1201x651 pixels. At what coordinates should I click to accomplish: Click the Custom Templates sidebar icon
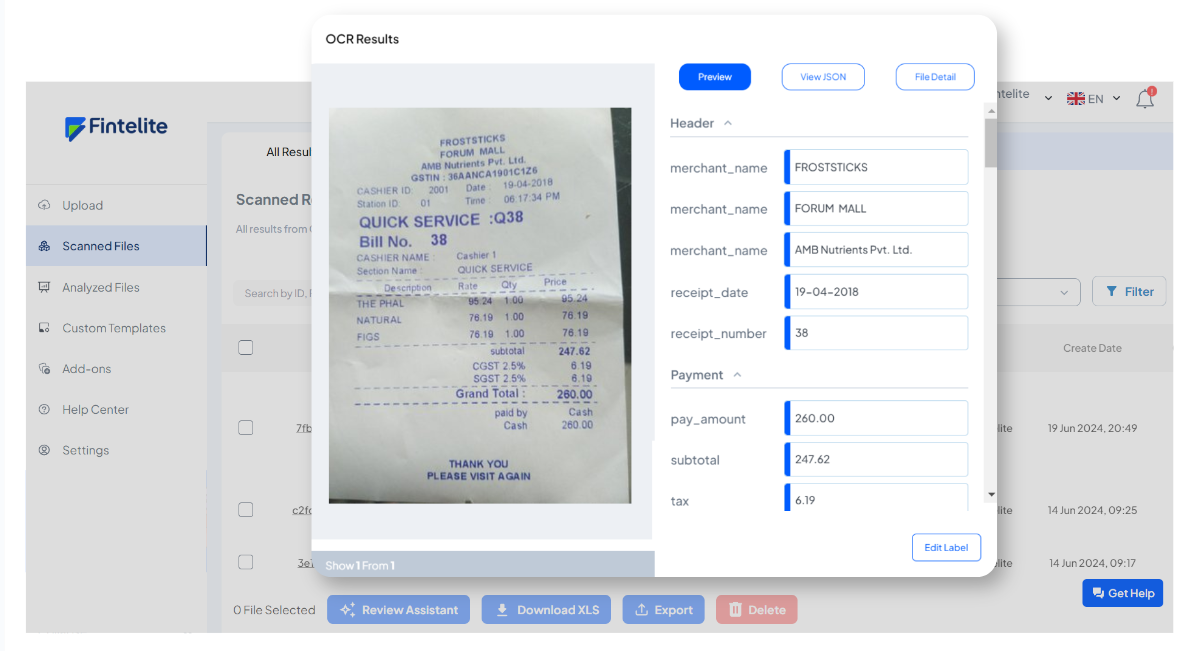pos(44,328)
